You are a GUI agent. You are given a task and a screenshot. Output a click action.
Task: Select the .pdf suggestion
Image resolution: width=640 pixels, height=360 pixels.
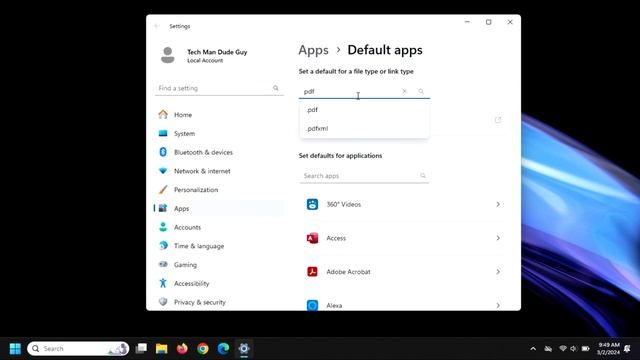[364, 110]
